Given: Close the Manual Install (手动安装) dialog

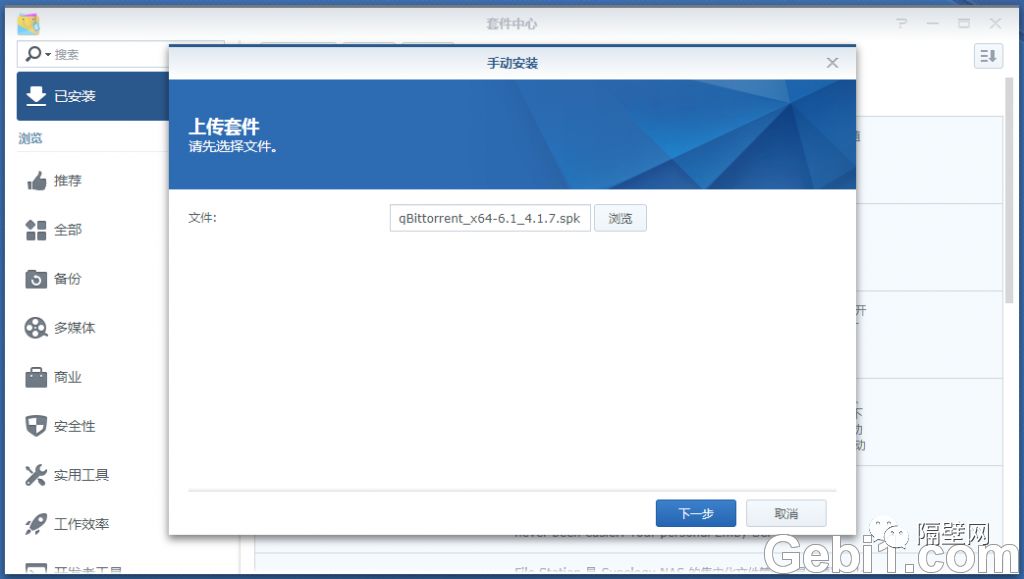Looking at the screenshot, I should tap(832, 63).
